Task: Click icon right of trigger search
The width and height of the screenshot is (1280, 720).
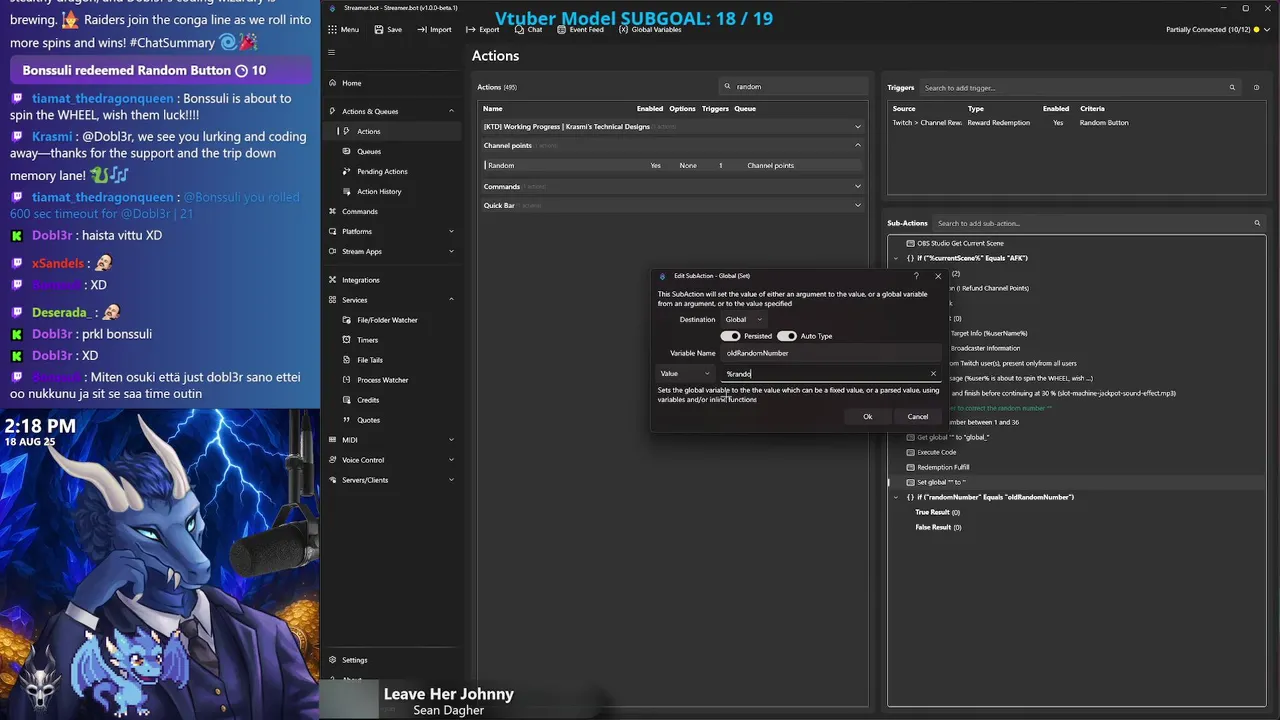Action: [1257, 88]
